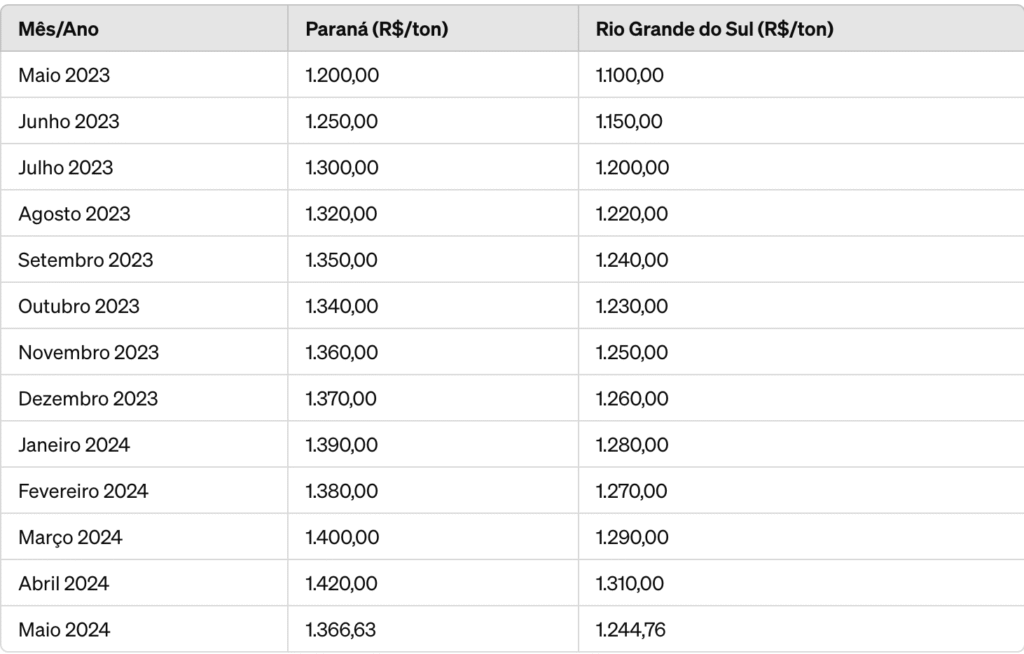Select the Maio 2024 row label
1024x654 pixels.
point(64,630)
